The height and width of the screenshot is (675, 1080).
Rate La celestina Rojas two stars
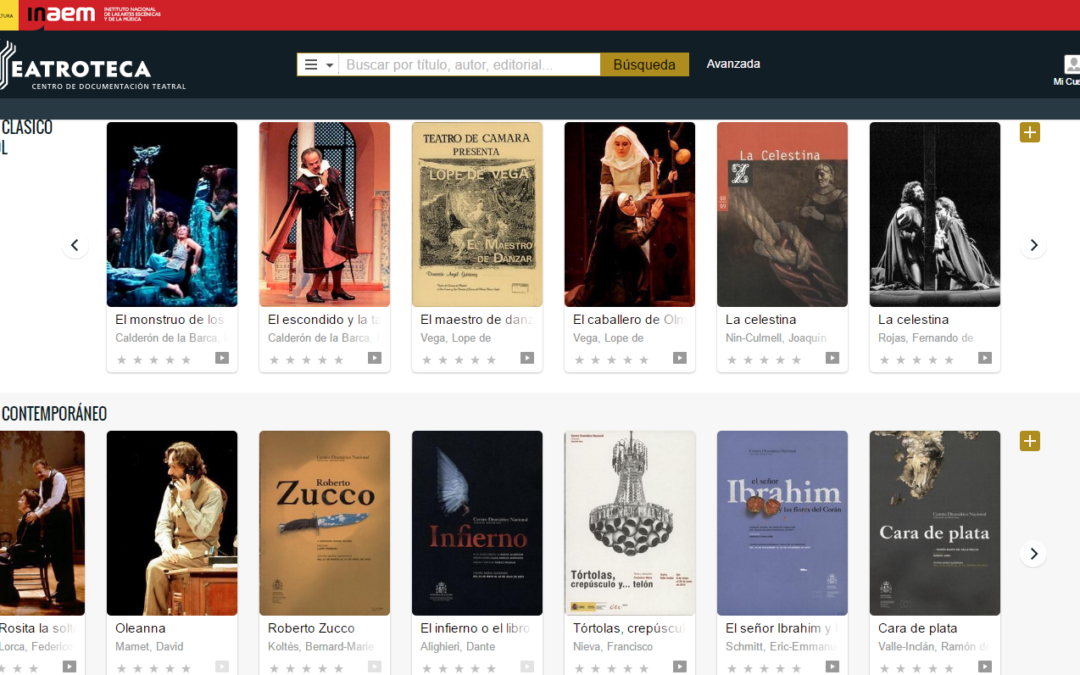point(901,360)
